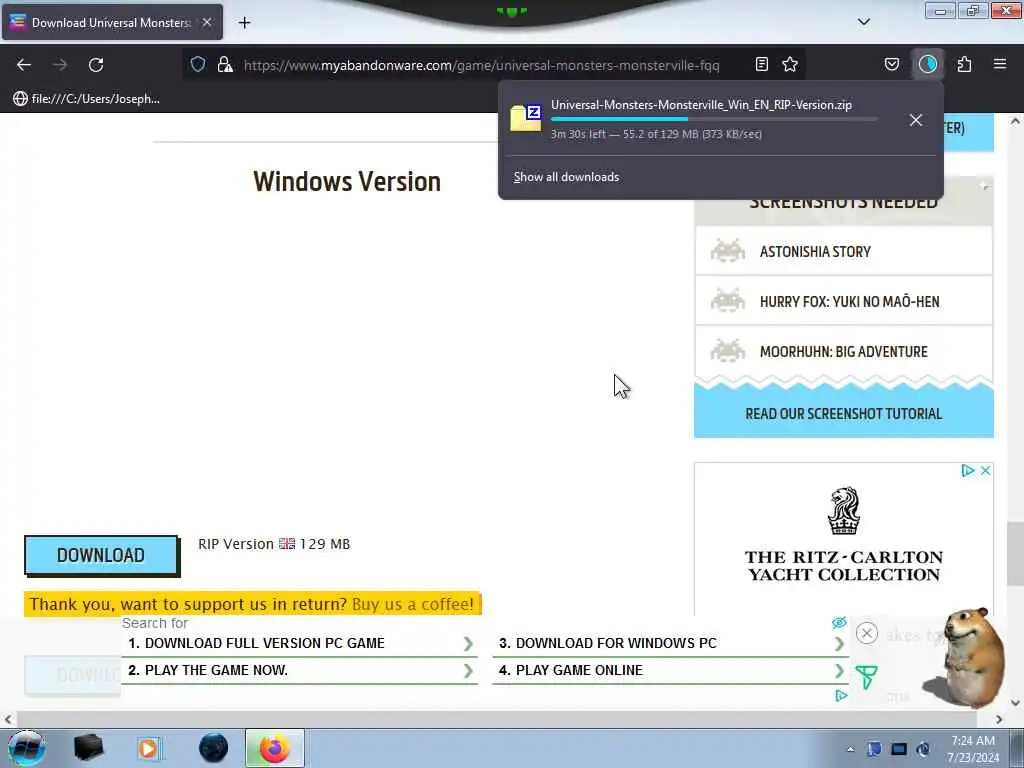Go back to the previous page
The width and height of the screenshot is (1024, 768).
[24, 65]
